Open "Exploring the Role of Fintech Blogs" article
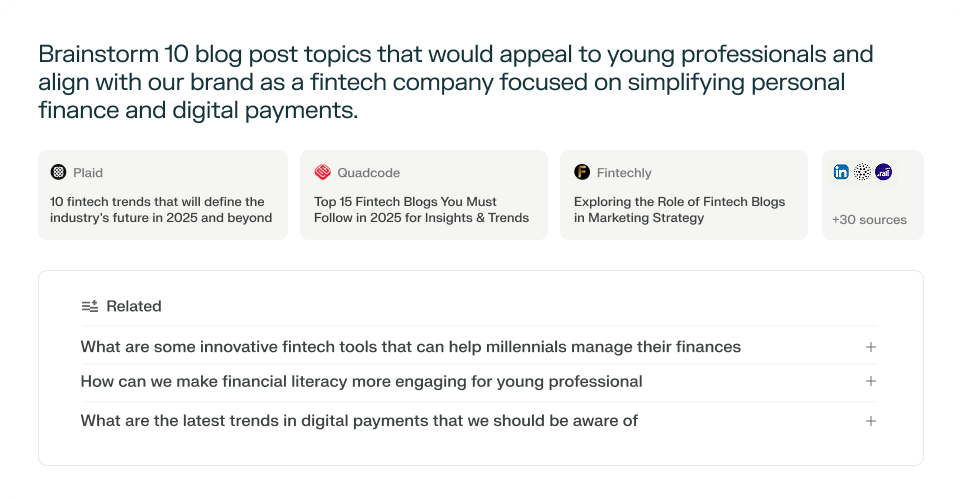Screen dimensions: 960x500 (680, 210)
